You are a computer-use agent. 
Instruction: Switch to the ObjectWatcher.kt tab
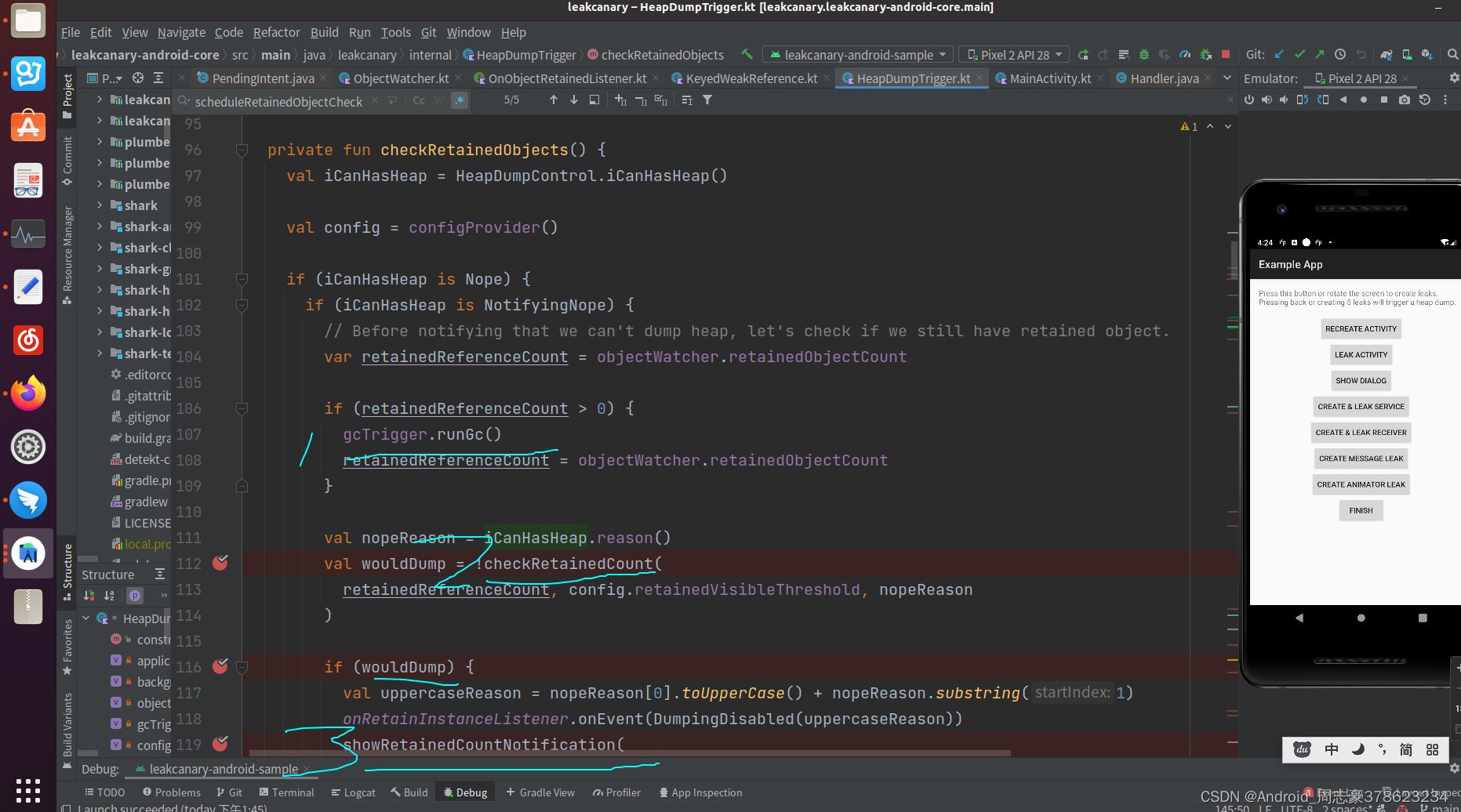(401, 78)
